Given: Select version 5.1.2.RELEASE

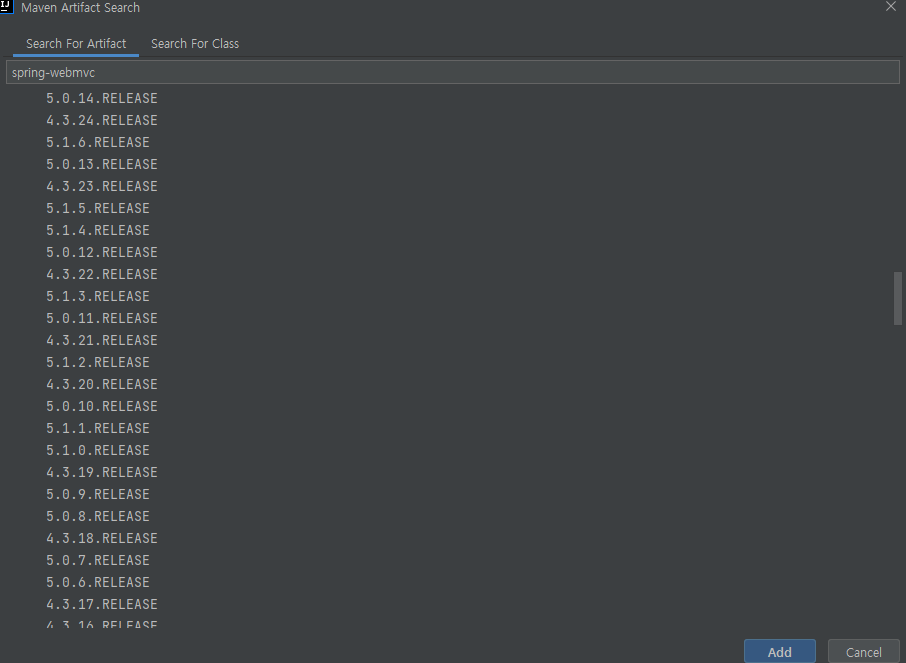Looking at the screenshot, I should pyautogui.click(x=98, y=362).
